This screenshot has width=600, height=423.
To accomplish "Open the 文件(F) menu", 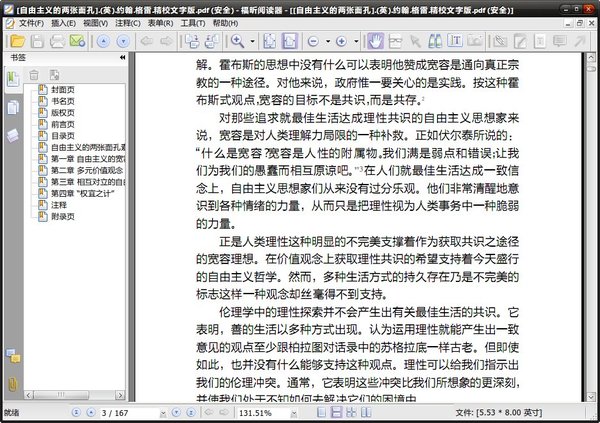I will point(31,23).
